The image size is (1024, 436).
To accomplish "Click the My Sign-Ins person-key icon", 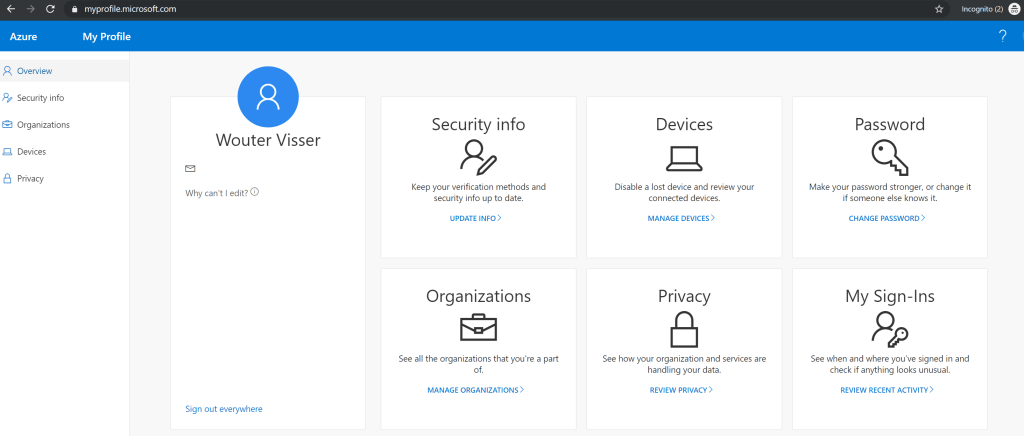I will (889, 328).
